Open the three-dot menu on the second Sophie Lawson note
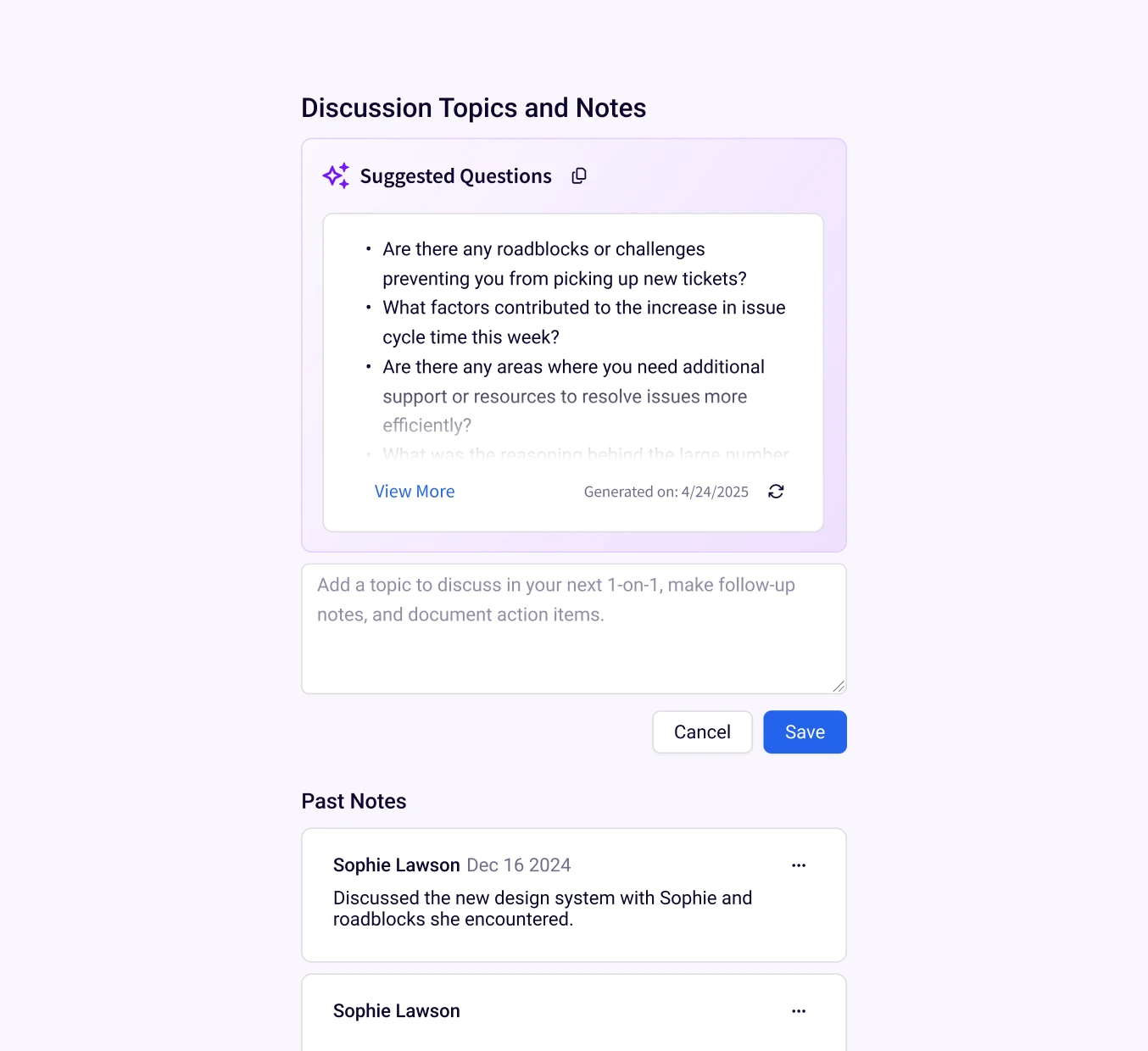1148x1051 pixels. point(799,1011)
